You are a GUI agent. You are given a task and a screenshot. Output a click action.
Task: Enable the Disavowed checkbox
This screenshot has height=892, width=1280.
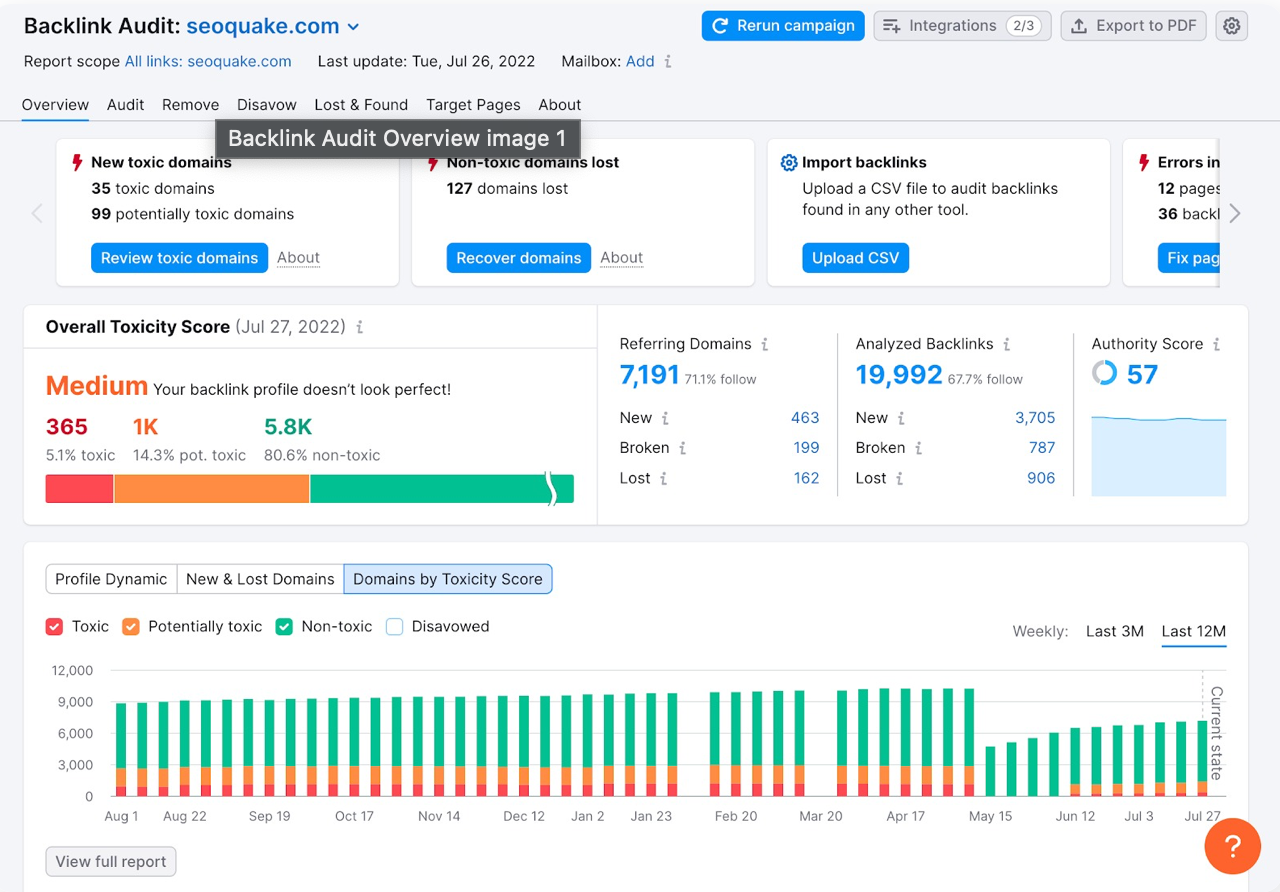click(394, 627)
